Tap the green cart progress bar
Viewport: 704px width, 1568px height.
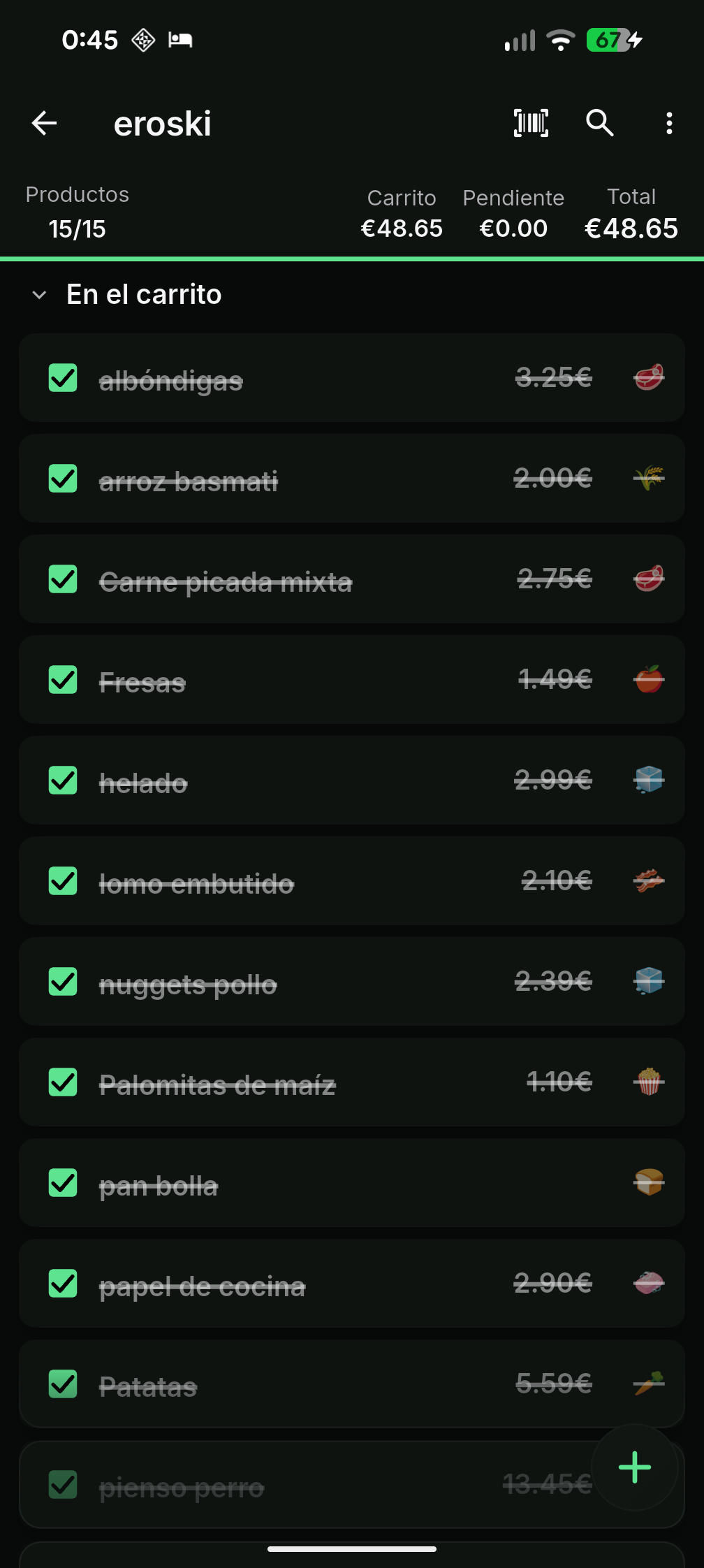(352, 259)
